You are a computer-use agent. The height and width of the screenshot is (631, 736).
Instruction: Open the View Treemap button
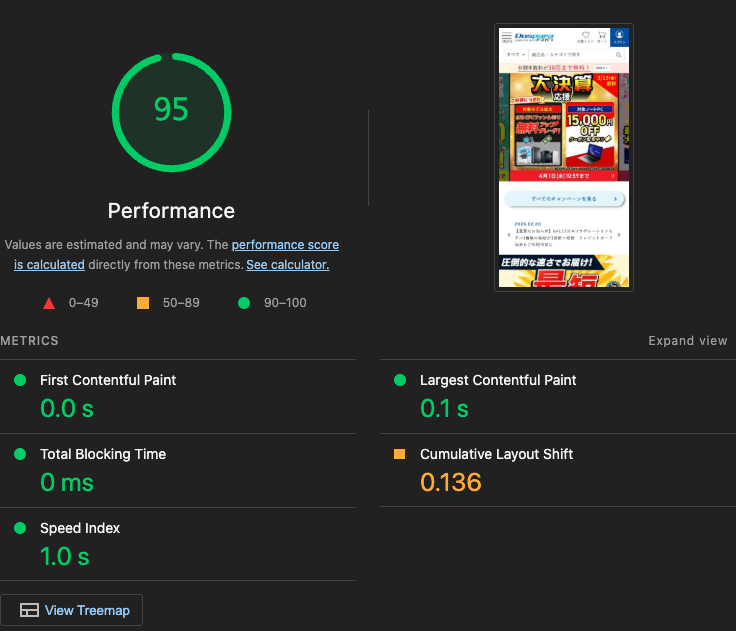point(72,610)
